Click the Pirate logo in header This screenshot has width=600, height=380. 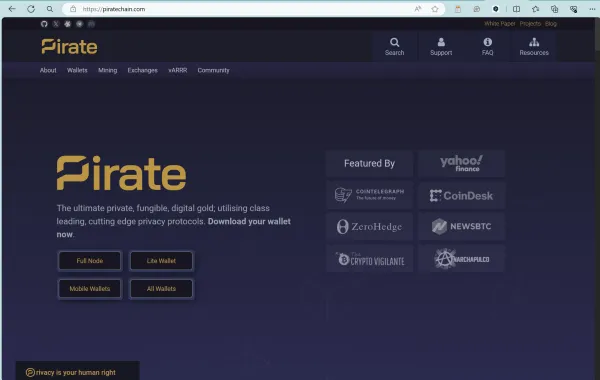pyautogui.click(x=69, y=46)
